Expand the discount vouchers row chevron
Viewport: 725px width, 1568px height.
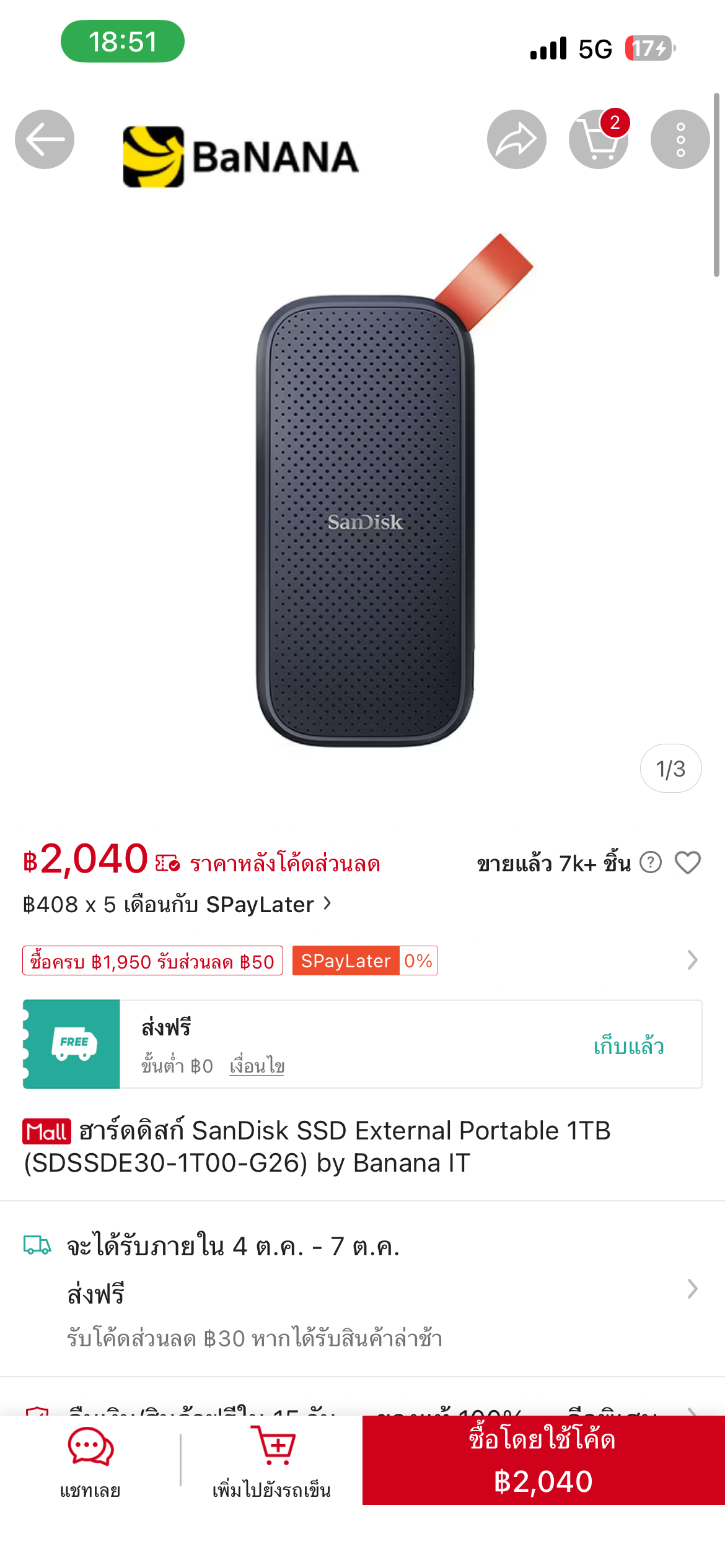coord(692,960)
